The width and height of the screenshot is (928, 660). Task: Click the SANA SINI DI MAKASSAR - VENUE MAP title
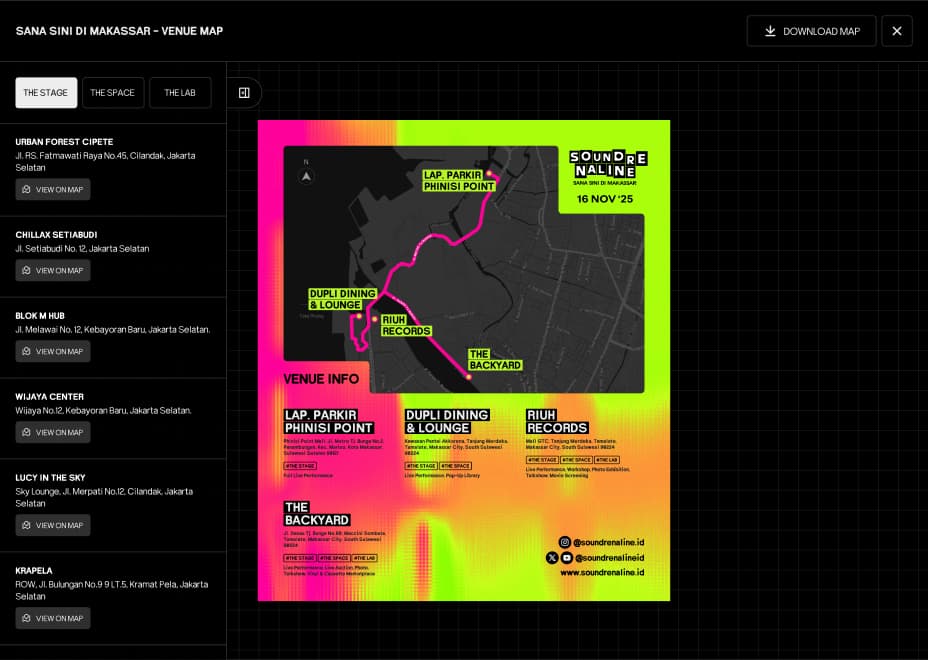coord(119,31)
